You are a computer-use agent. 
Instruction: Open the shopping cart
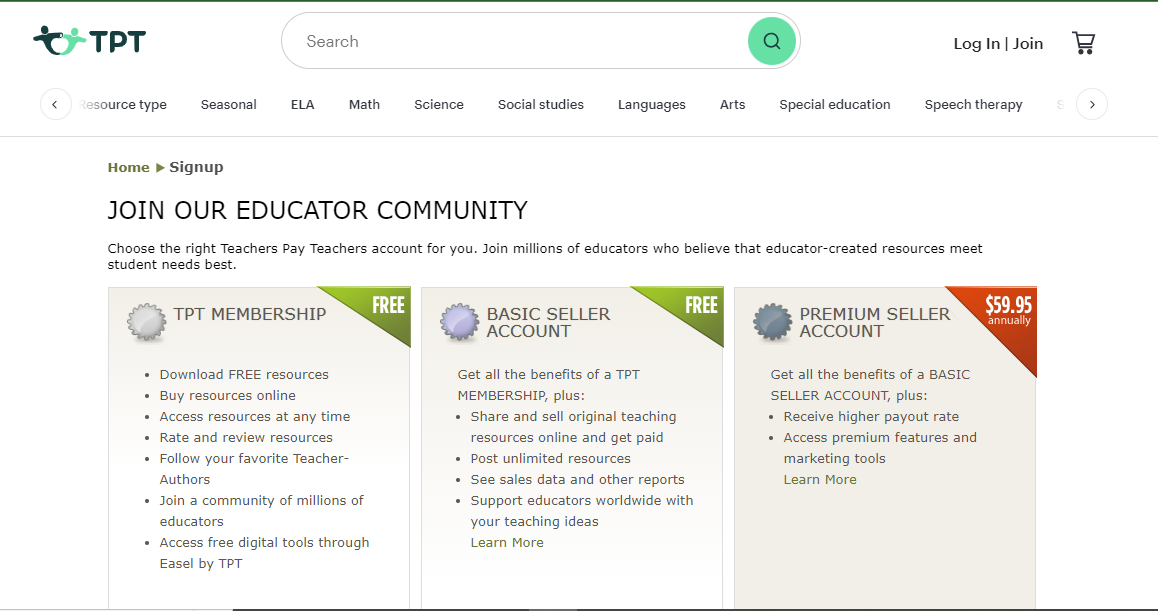click(1084, 42)
